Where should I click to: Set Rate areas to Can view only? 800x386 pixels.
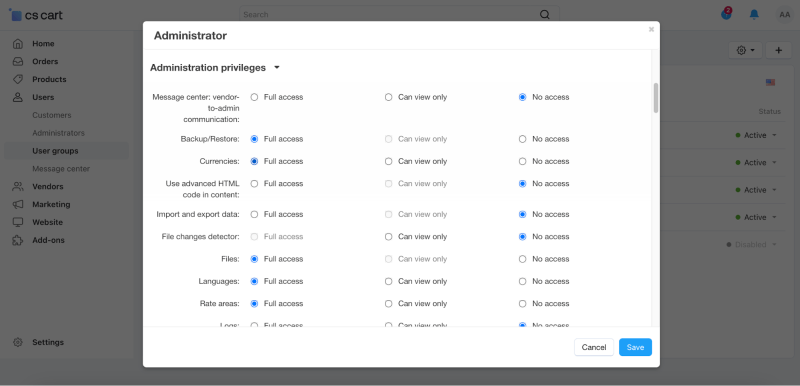(388, 303)
